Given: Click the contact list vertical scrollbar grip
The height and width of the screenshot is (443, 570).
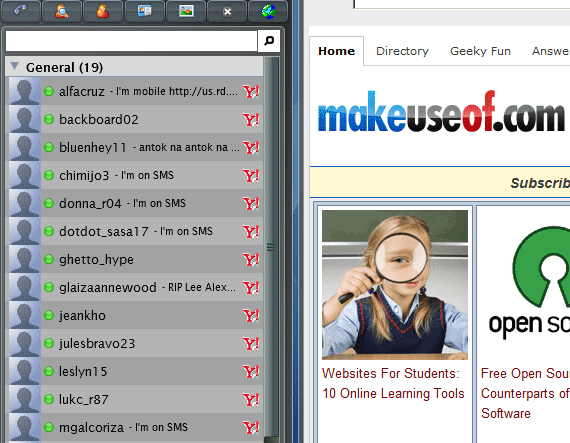Looking at the screenshot, I should click(271, 247).
